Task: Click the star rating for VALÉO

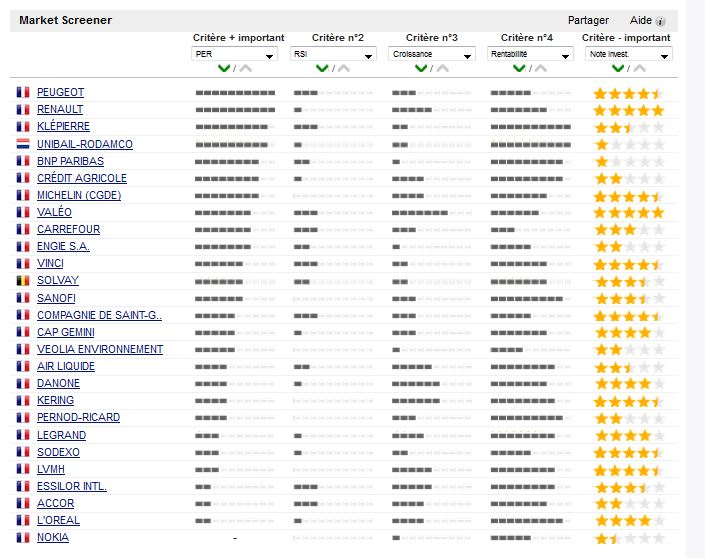Action: coord(629,213)
